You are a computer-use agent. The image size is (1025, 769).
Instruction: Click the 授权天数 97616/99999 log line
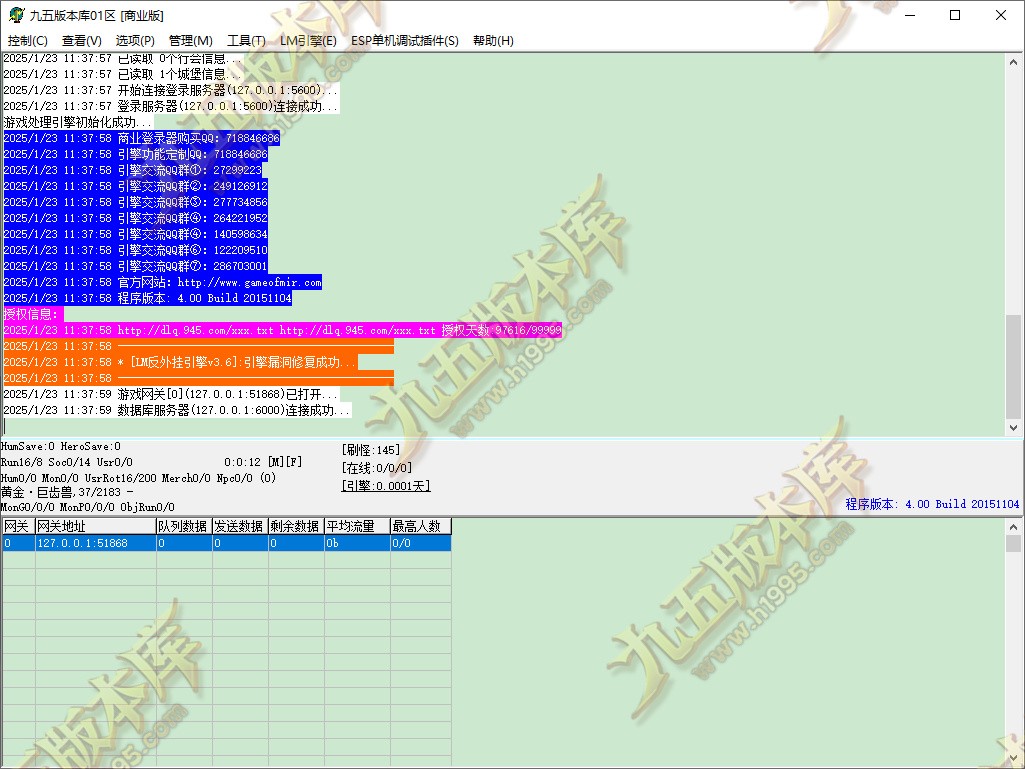tap(282, 330)
